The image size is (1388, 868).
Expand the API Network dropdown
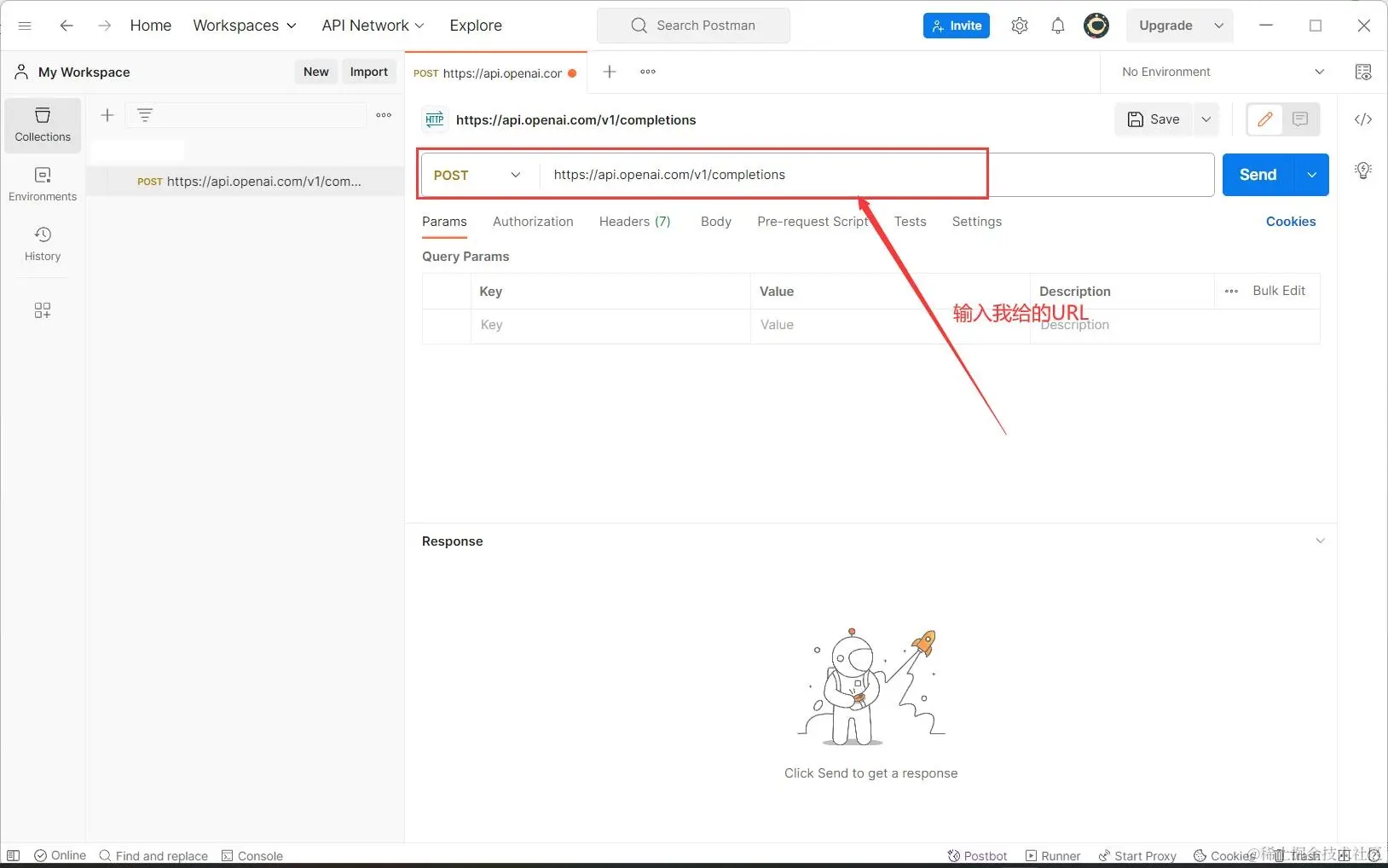tap(373, 26)
